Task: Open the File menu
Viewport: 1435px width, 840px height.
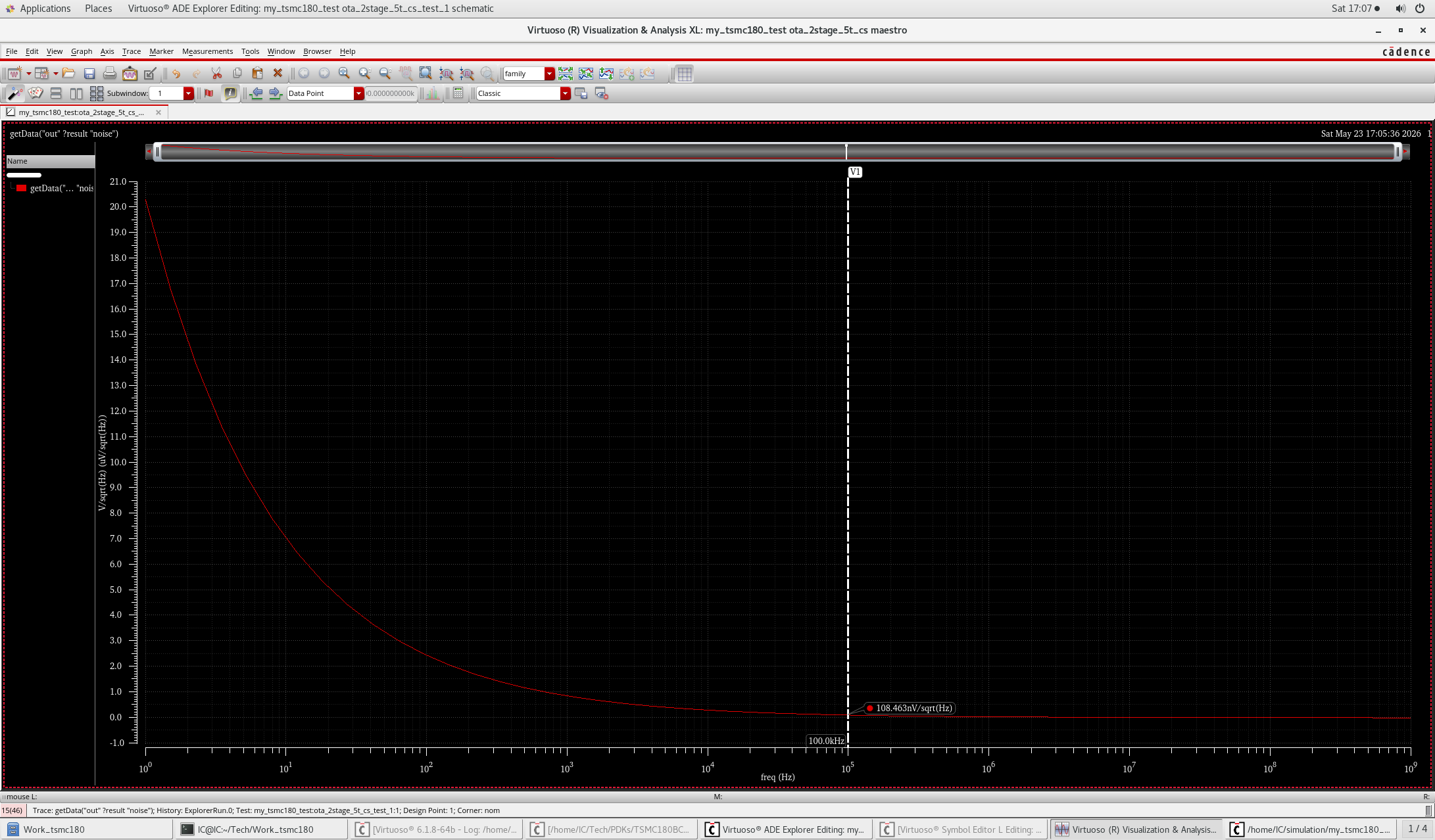Action: coord(11,51)
